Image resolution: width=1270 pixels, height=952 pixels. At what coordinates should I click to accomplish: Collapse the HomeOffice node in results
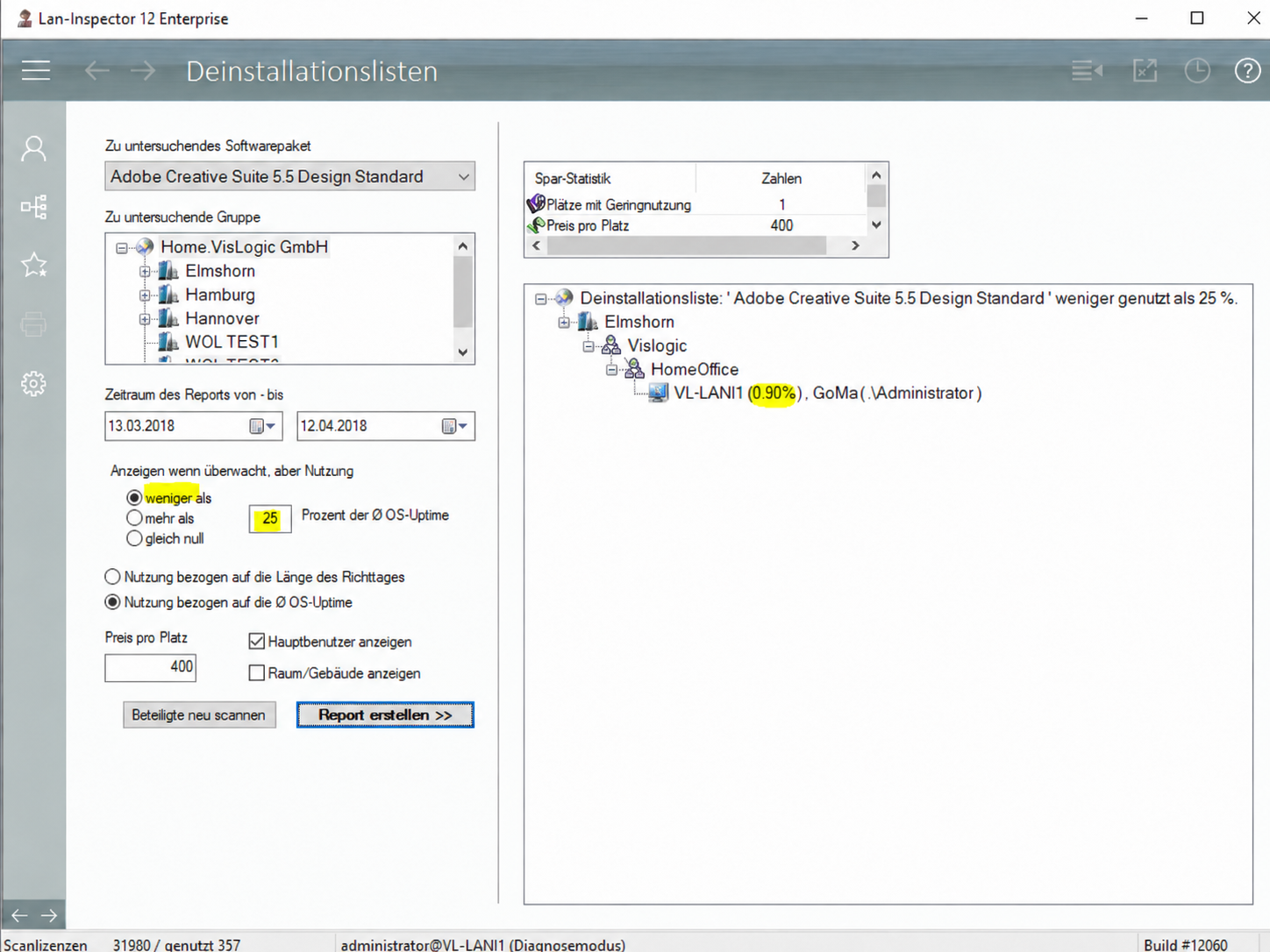tap(611, 370)
